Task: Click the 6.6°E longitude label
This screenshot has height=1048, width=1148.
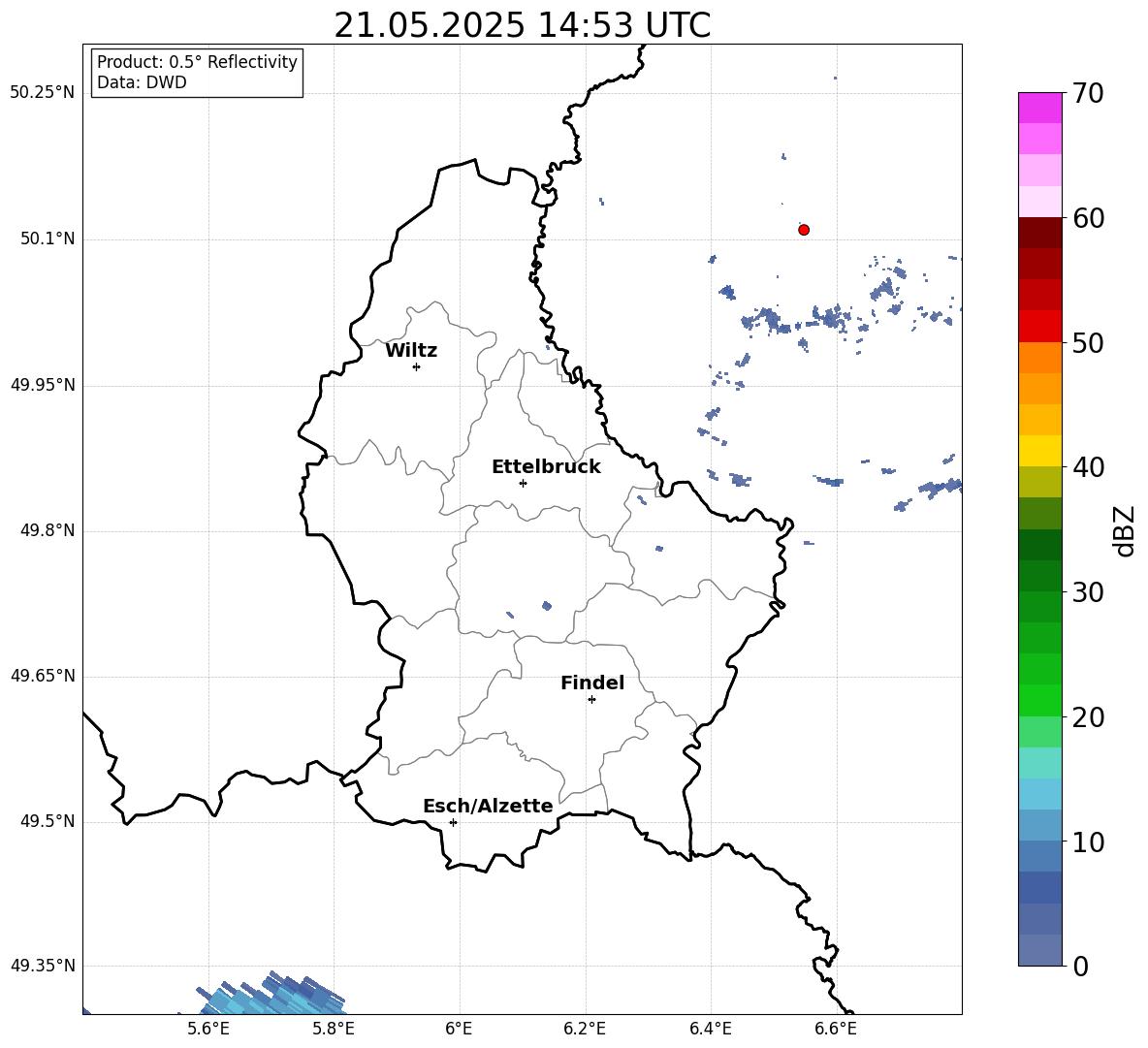Action: (836, 1029)
